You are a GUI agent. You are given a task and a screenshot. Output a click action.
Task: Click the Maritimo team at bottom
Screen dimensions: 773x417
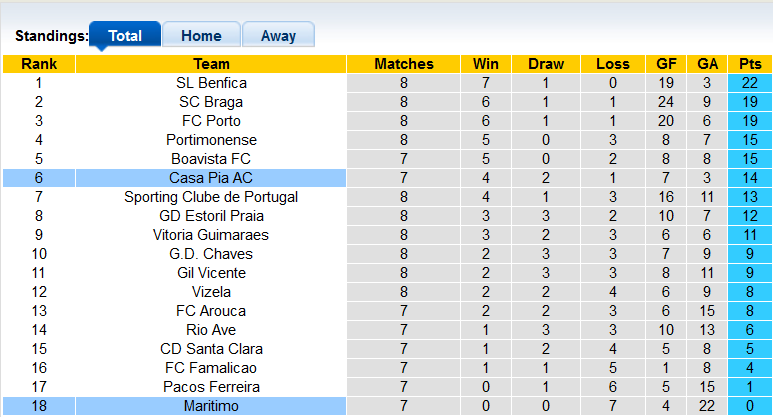[211, 406]
